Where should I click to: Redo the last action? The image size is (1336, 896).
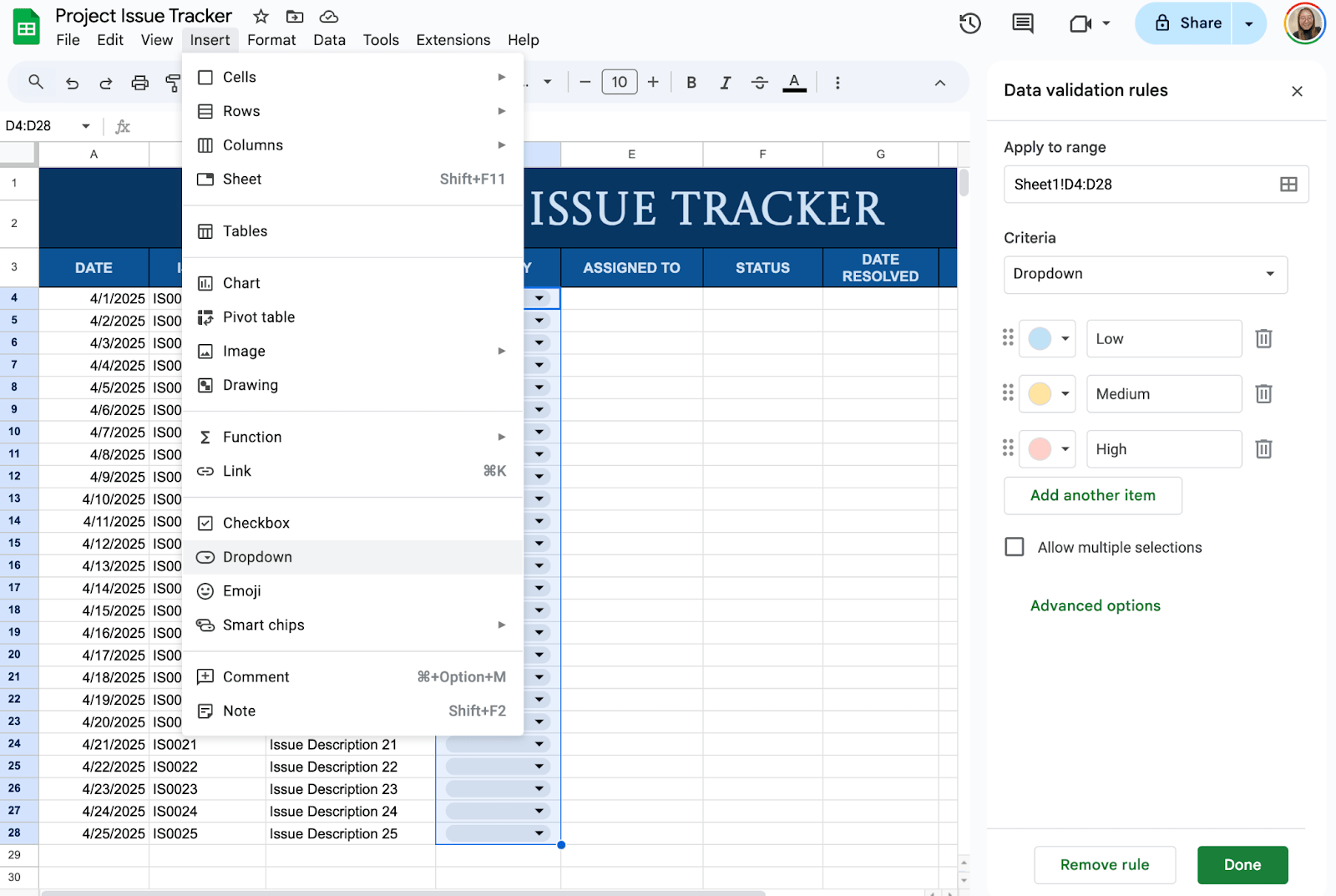pos(105,83)
